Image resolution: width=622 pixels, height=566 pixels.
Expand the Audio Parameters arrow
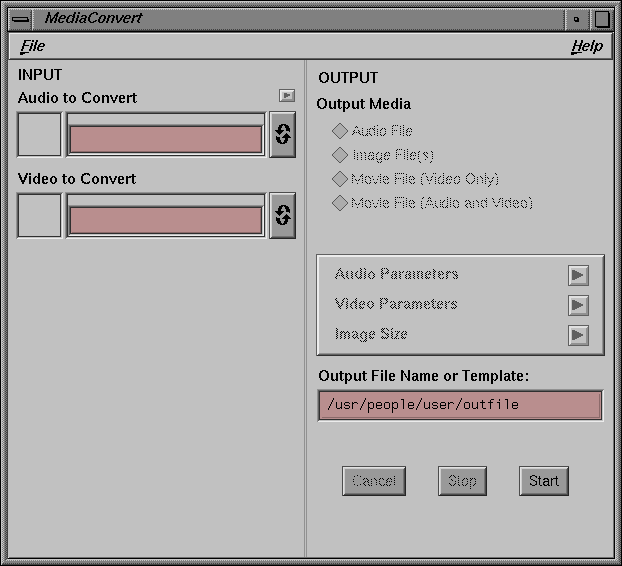pos(578,275)
